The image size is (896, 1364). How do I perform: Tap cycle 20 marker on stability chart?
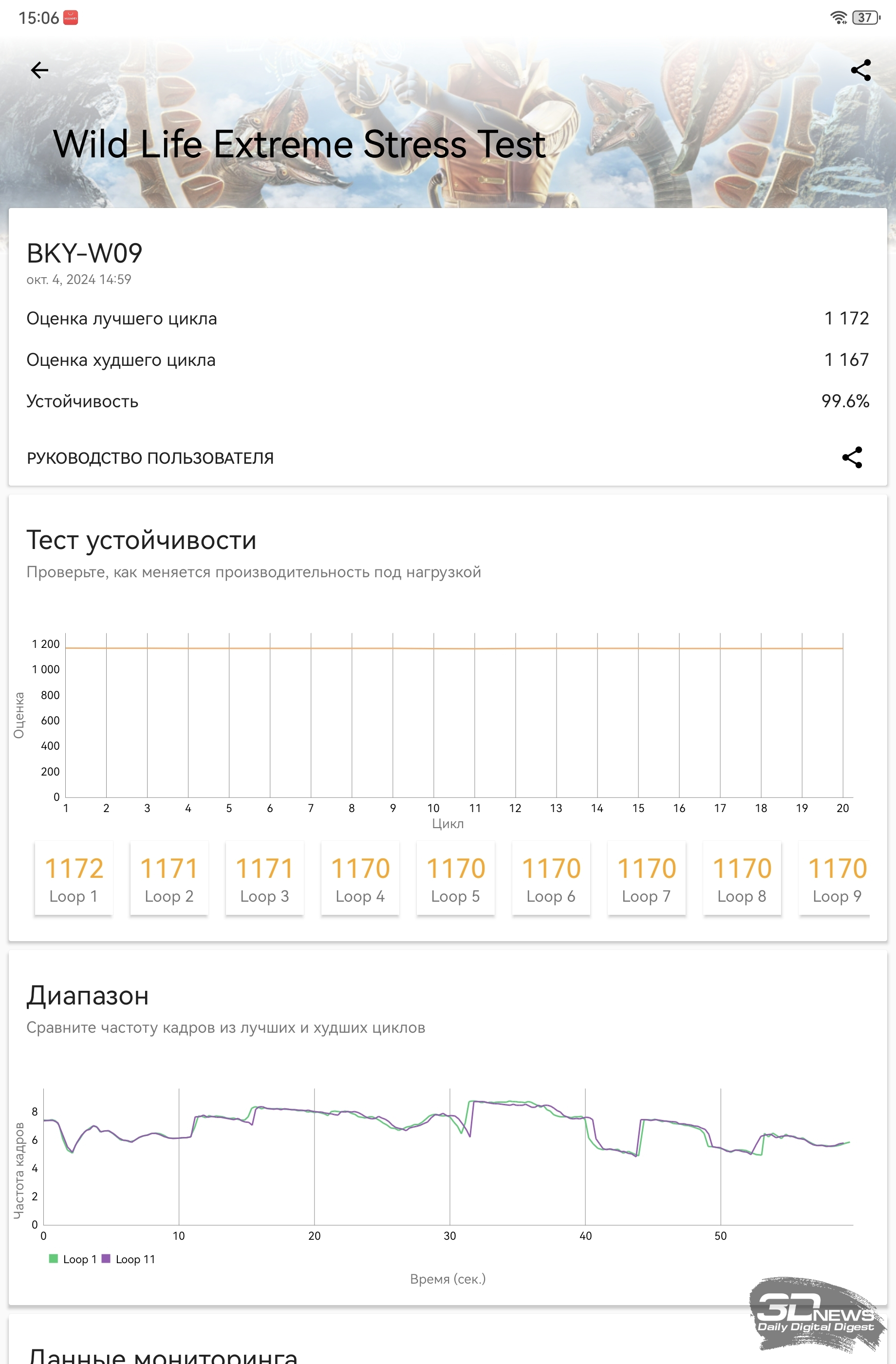tap(843, 808)
